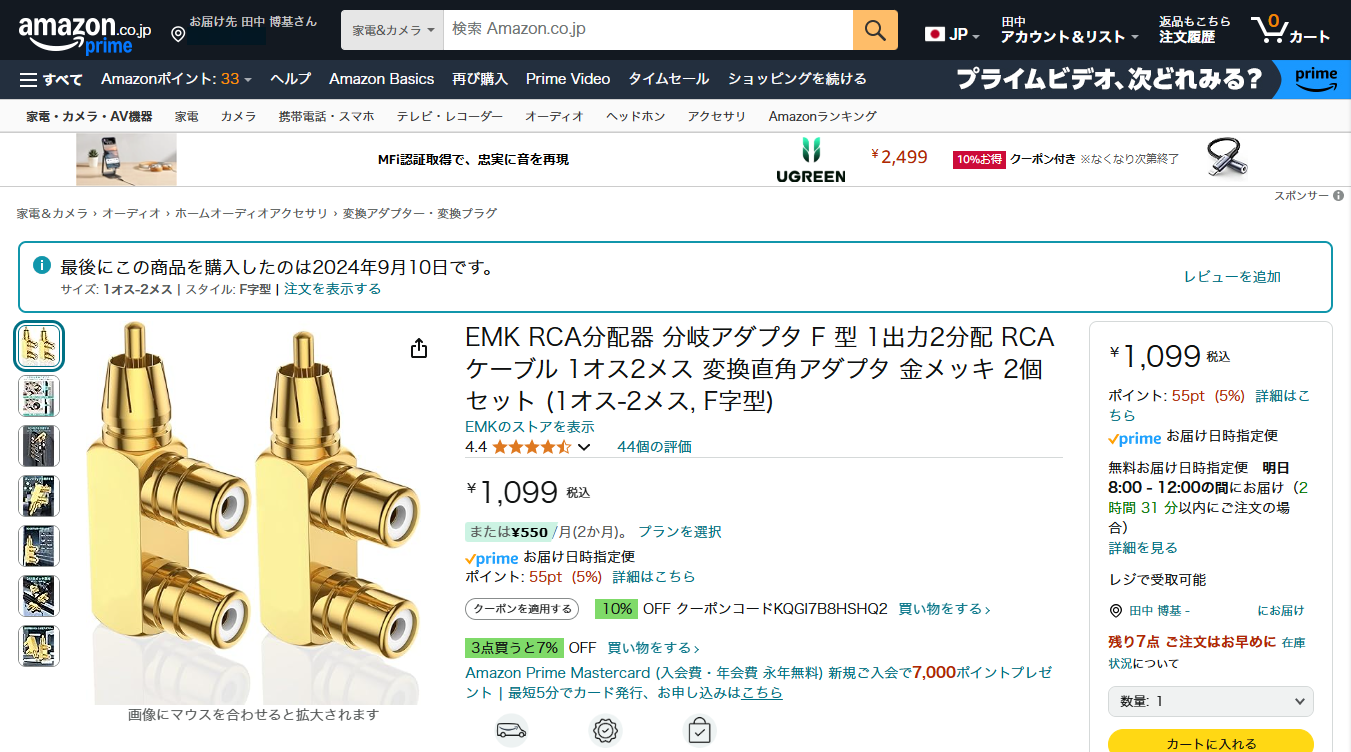
Task: Click the Japan flag language icon
Action: [x=935, y=34]
